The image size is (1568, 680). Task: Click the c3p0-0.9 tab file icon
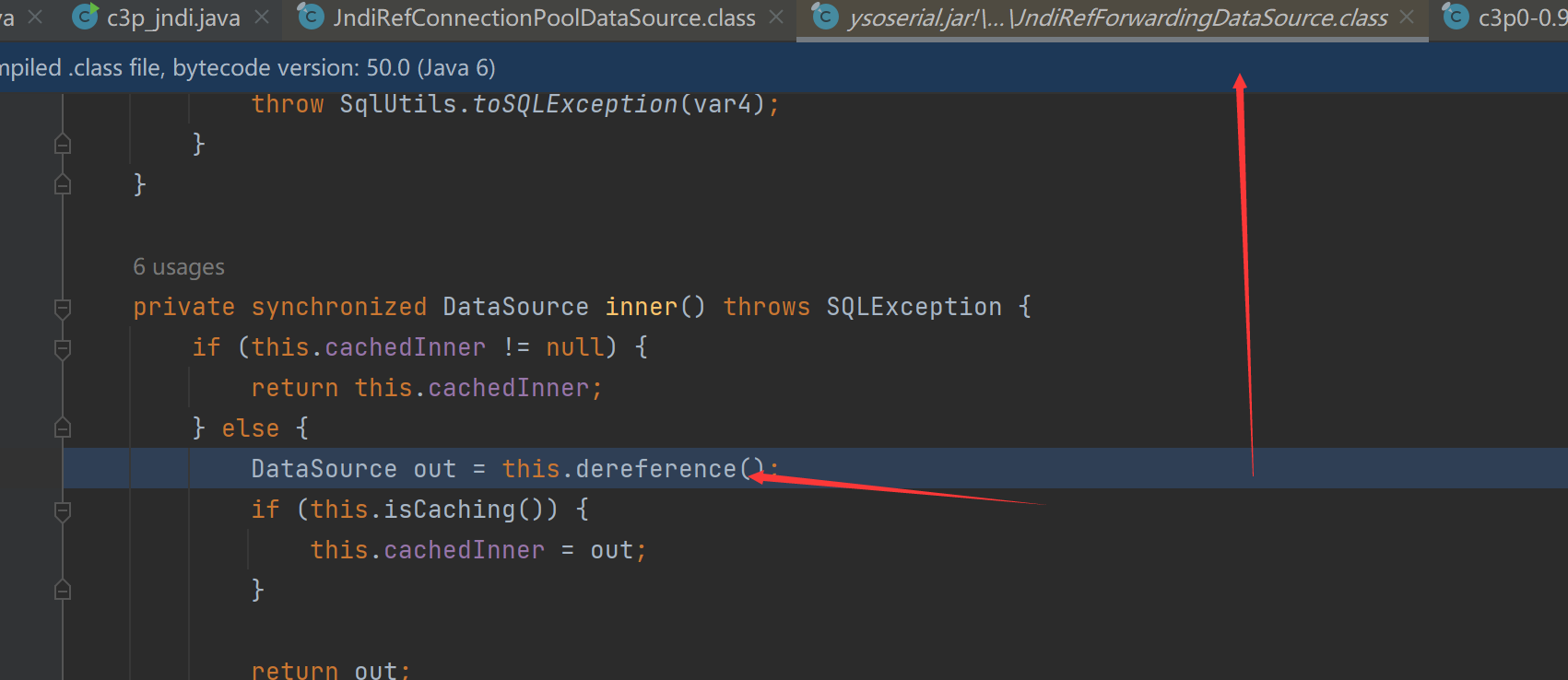(1456, 17)
